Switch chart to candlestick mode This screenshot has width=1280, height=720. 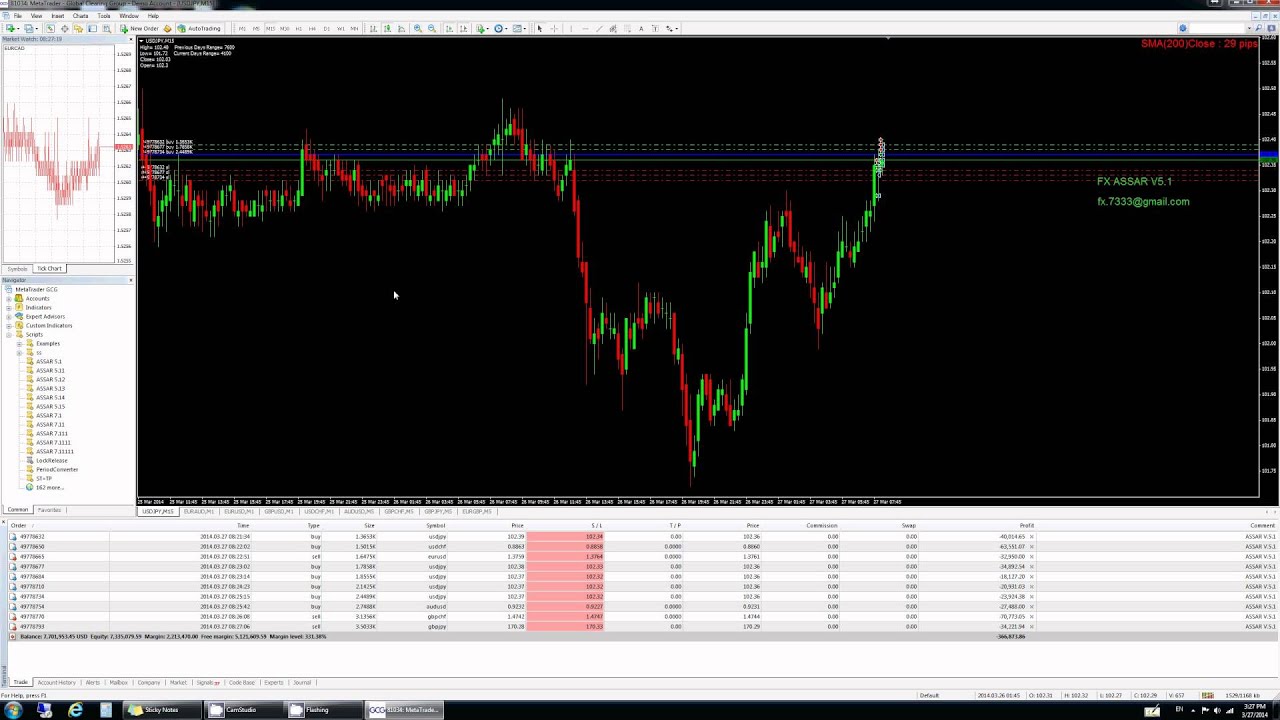click(387, 28)
